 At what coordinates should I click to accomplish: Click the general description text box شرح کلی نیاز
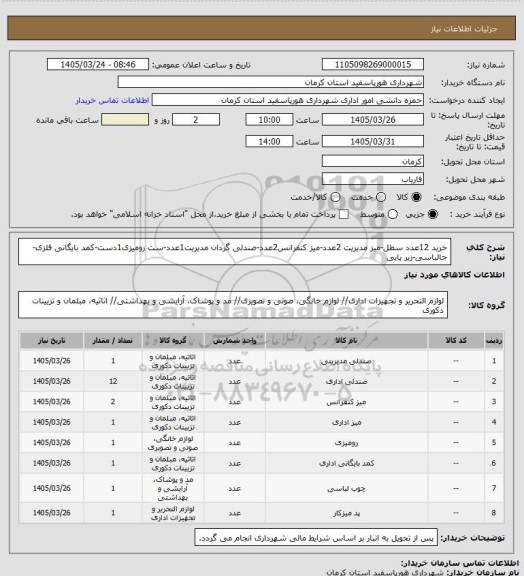(234, 252)
